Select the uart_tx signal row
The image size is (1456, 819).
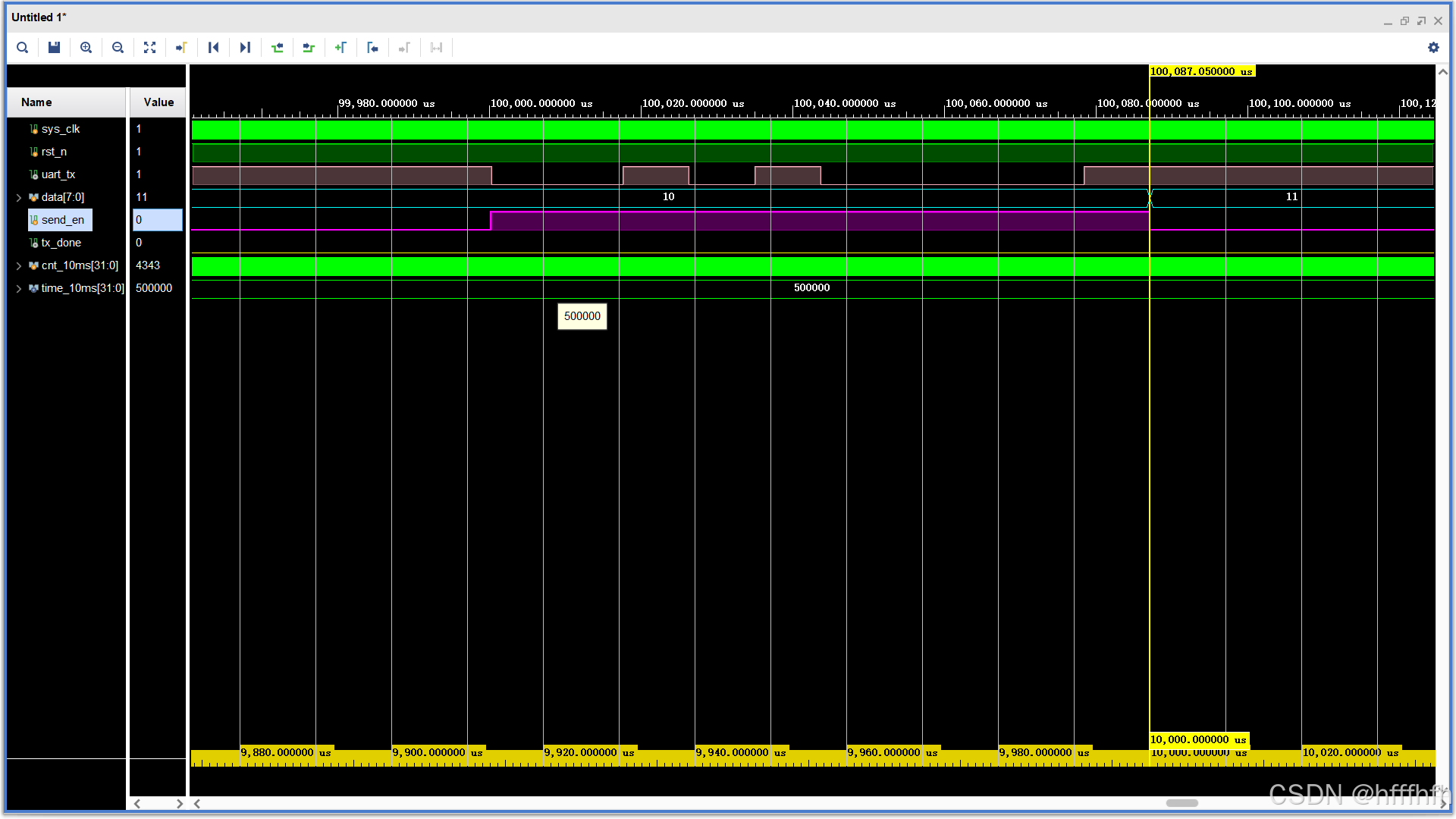58,174
